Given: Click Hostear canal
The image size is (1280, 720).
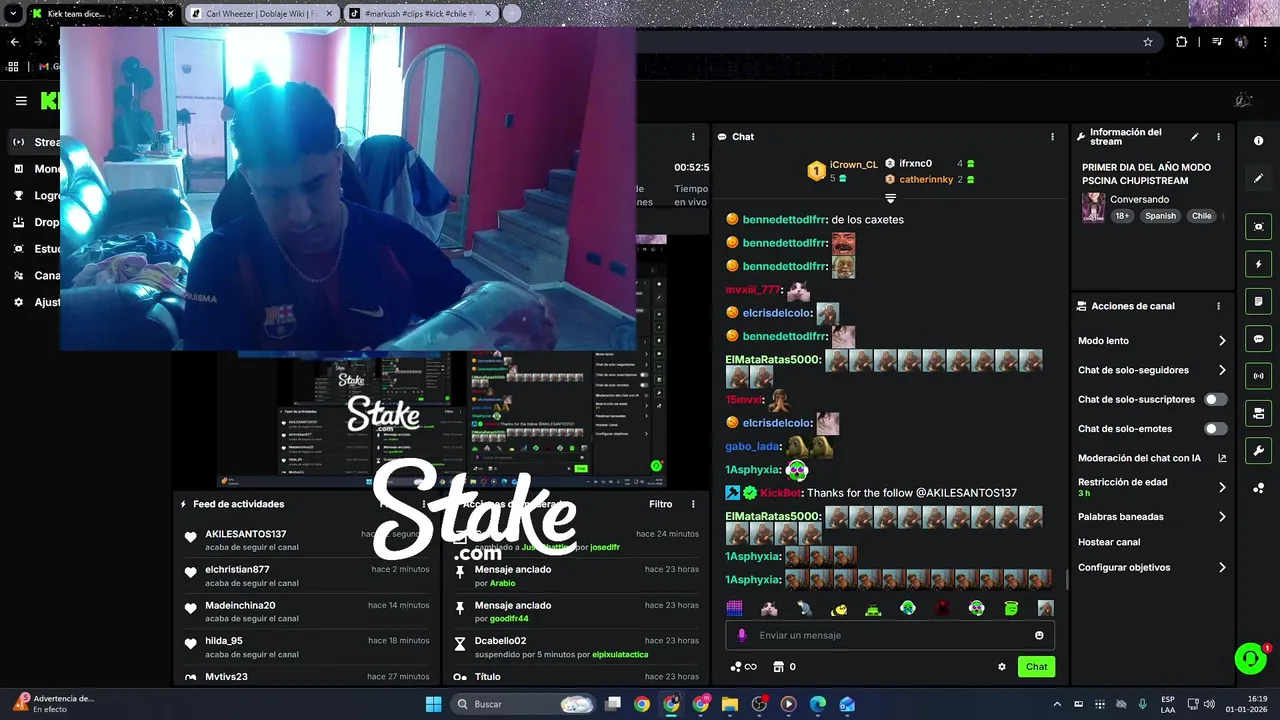Looking at the screenshot, I should tap(1109, 542).
